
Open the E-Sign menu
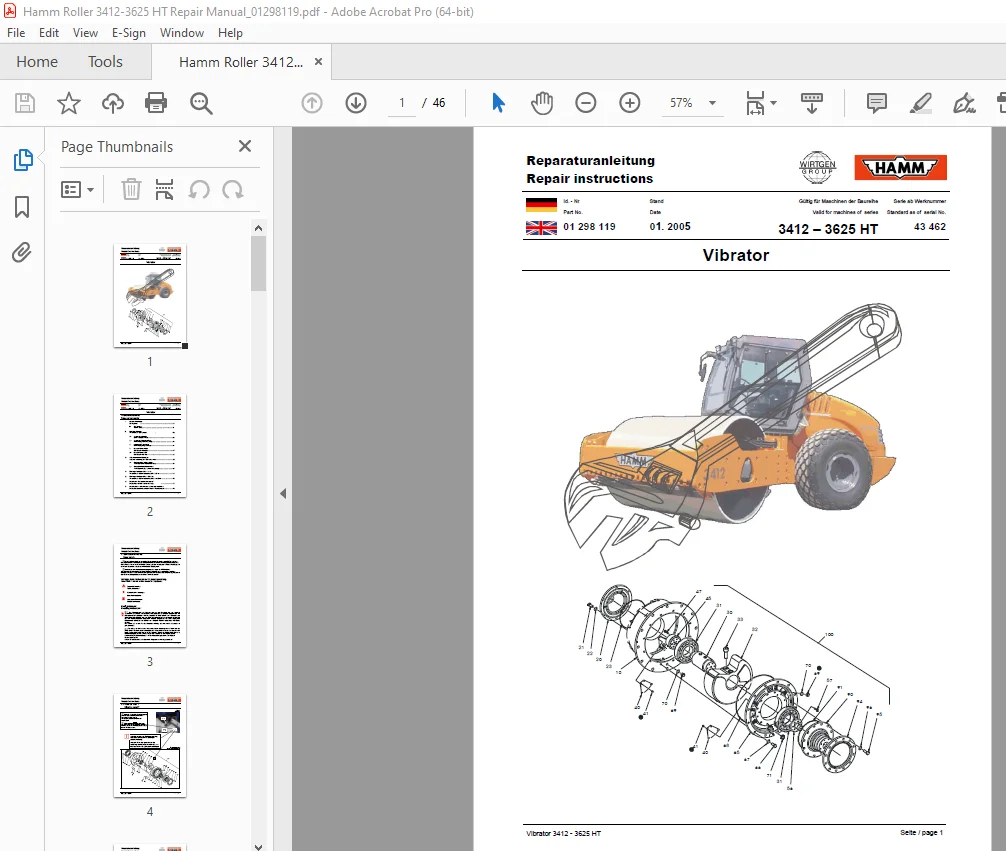click(128, 33)
